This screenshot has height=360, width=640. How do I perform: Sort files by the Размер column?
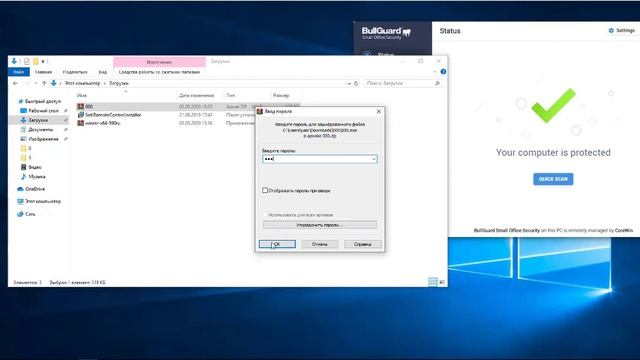pyautogui.click(x=281, y=95)
